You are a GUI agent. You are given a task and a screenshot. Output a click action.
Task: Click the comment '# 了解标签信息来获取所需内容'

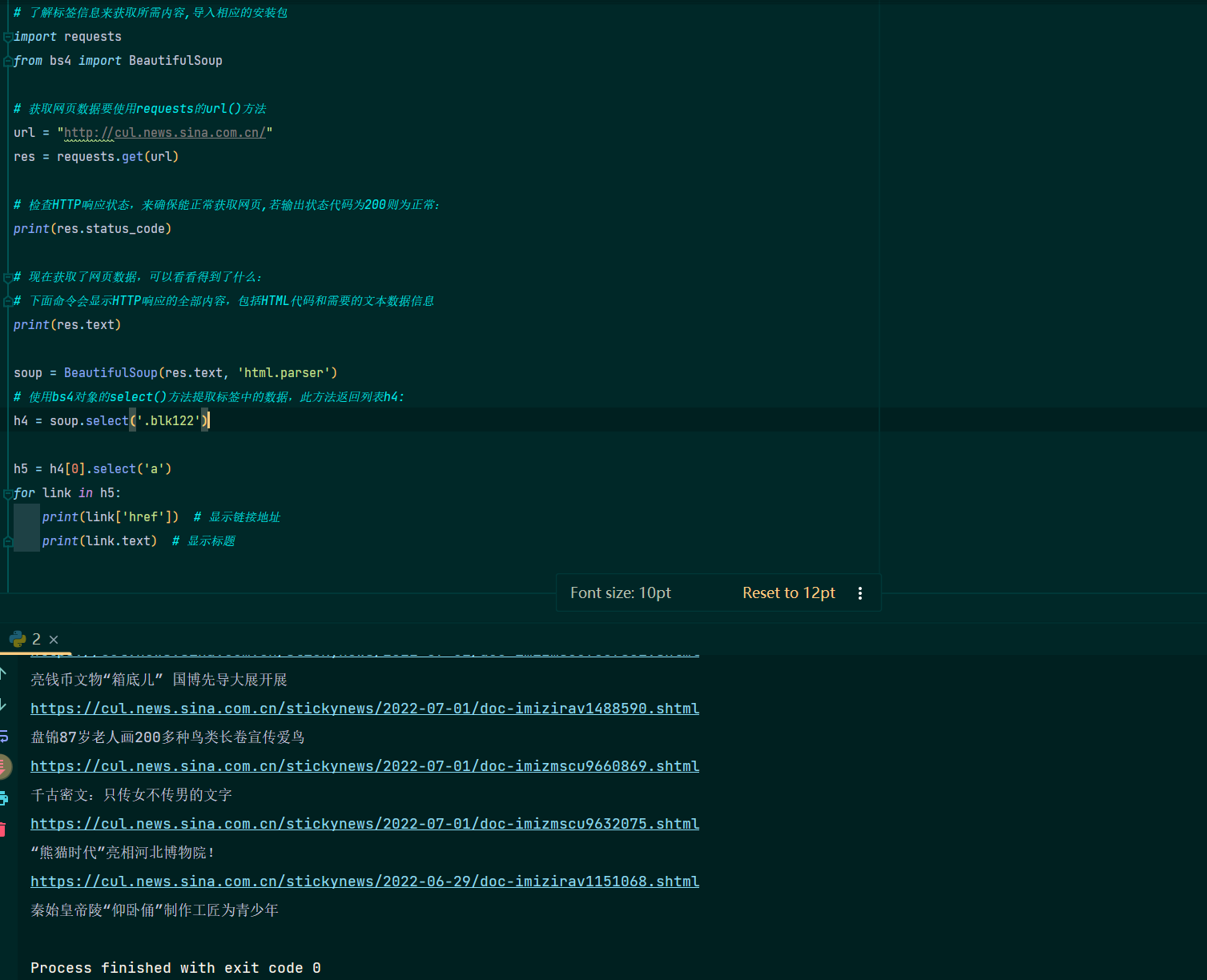click(151, 13)
